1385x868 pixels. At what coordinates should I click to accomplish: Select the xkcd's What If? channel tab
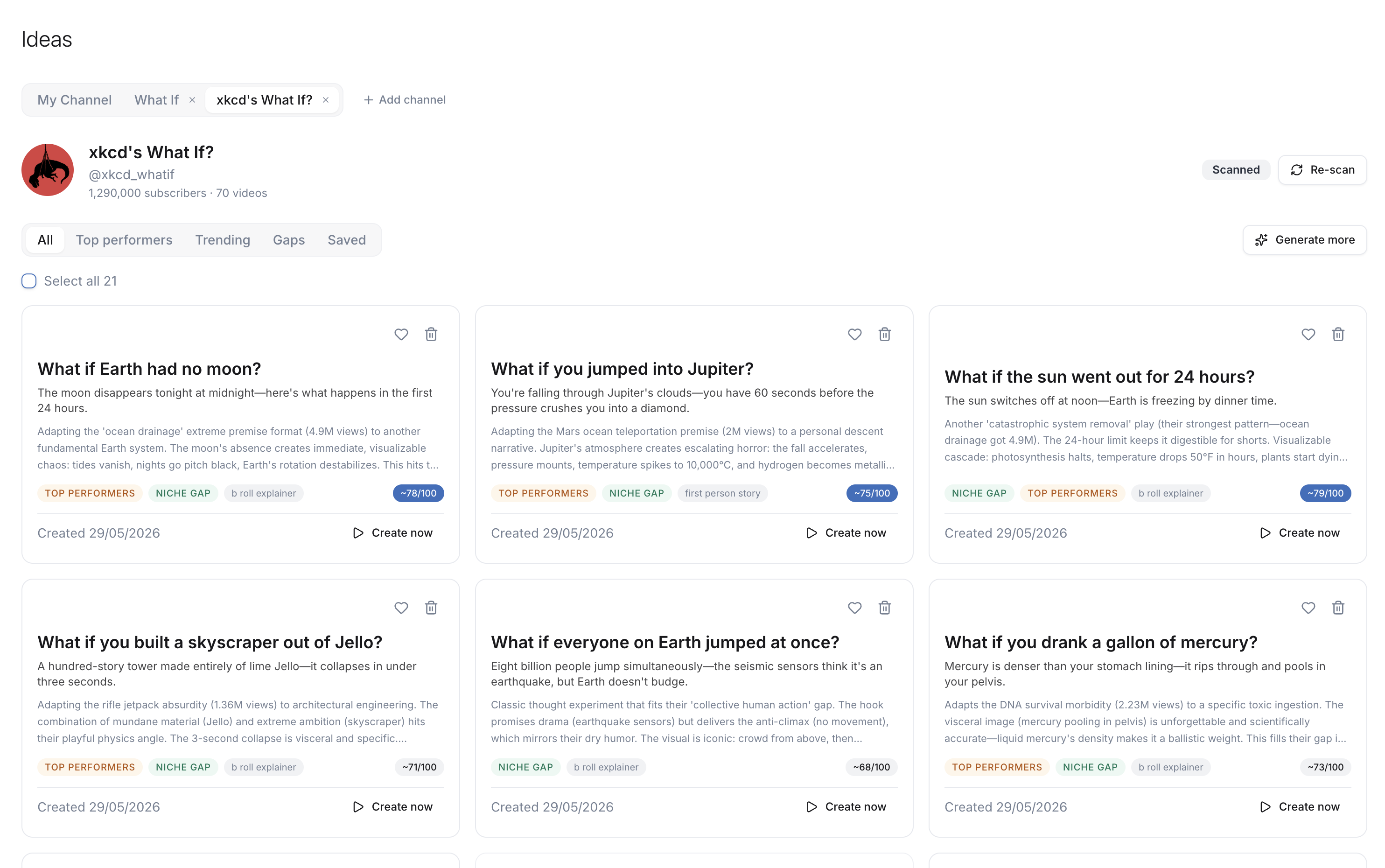coord(264,100)
